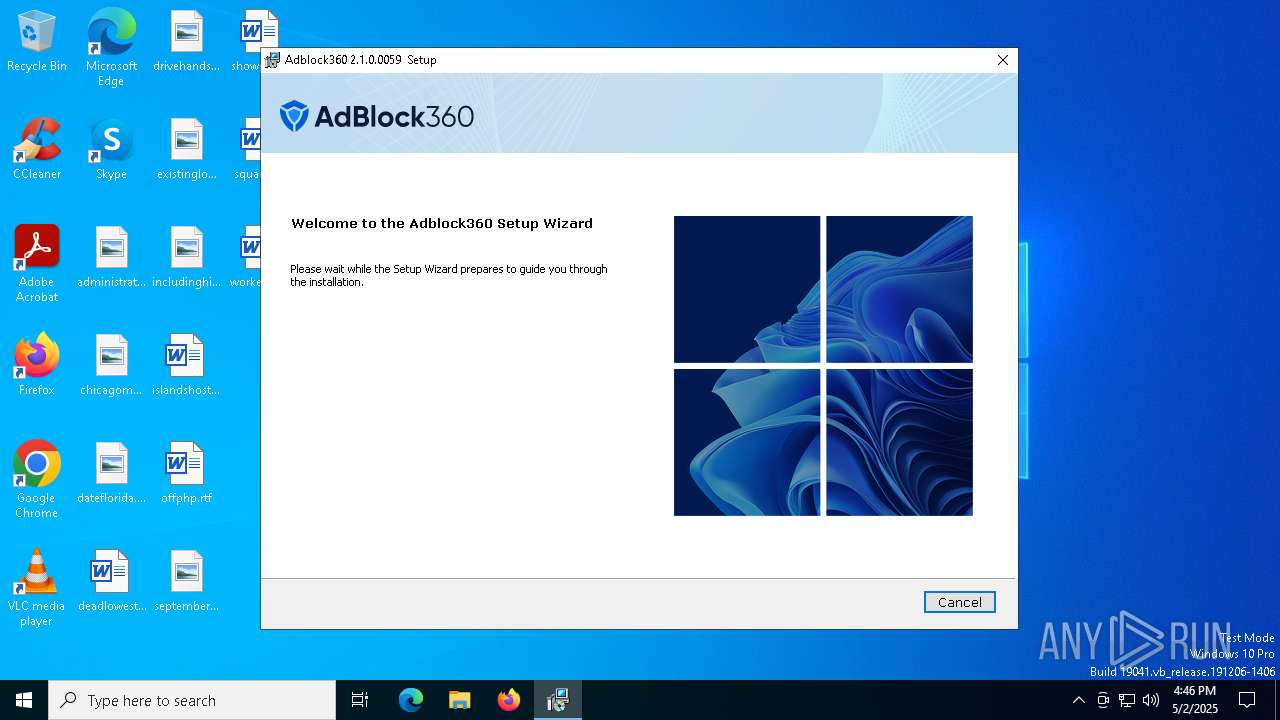Open volume control tray icon

(1151, 700)
